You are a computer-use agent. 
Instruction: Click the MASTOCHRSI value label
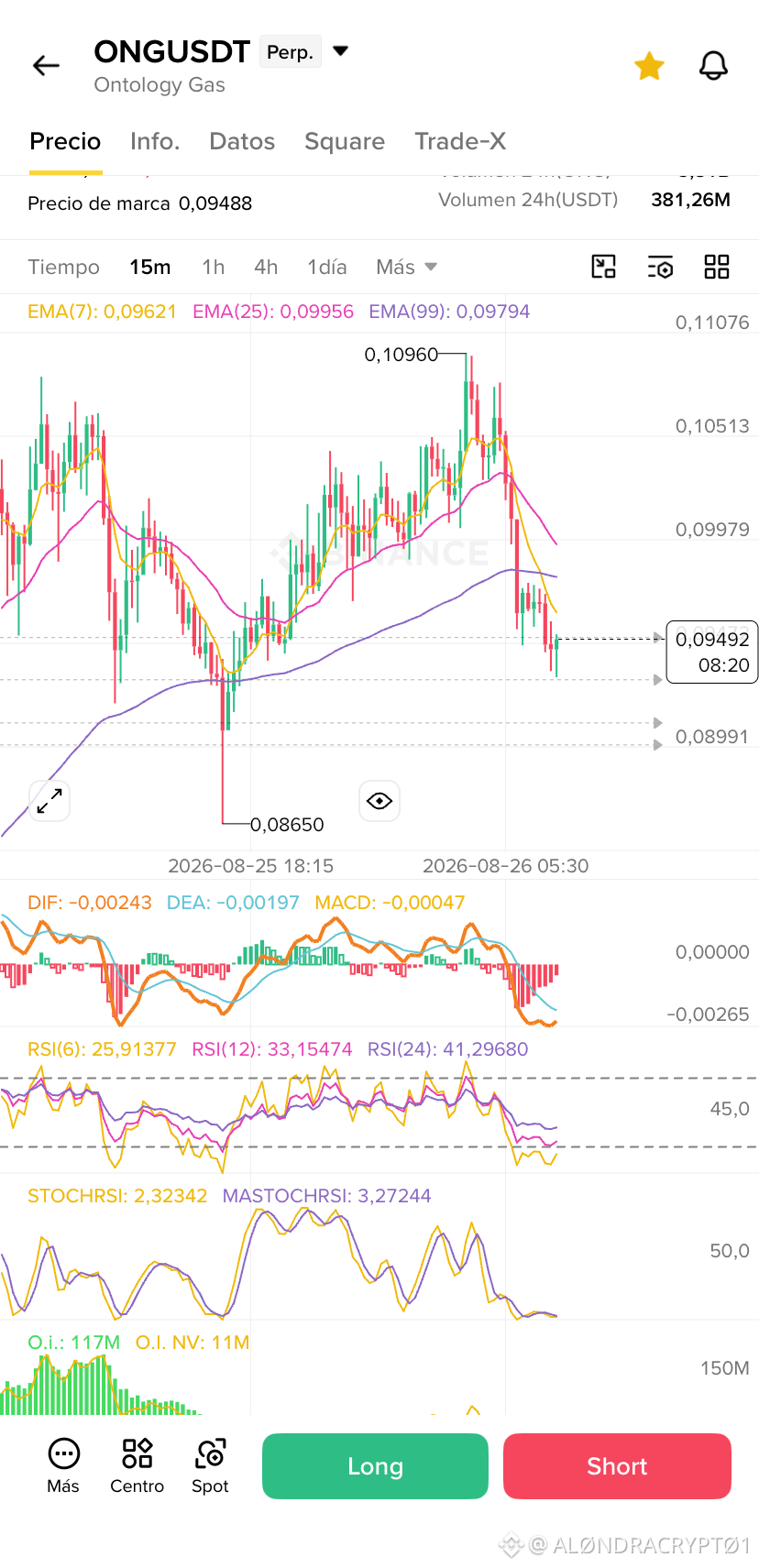(x=326, y=1196)
